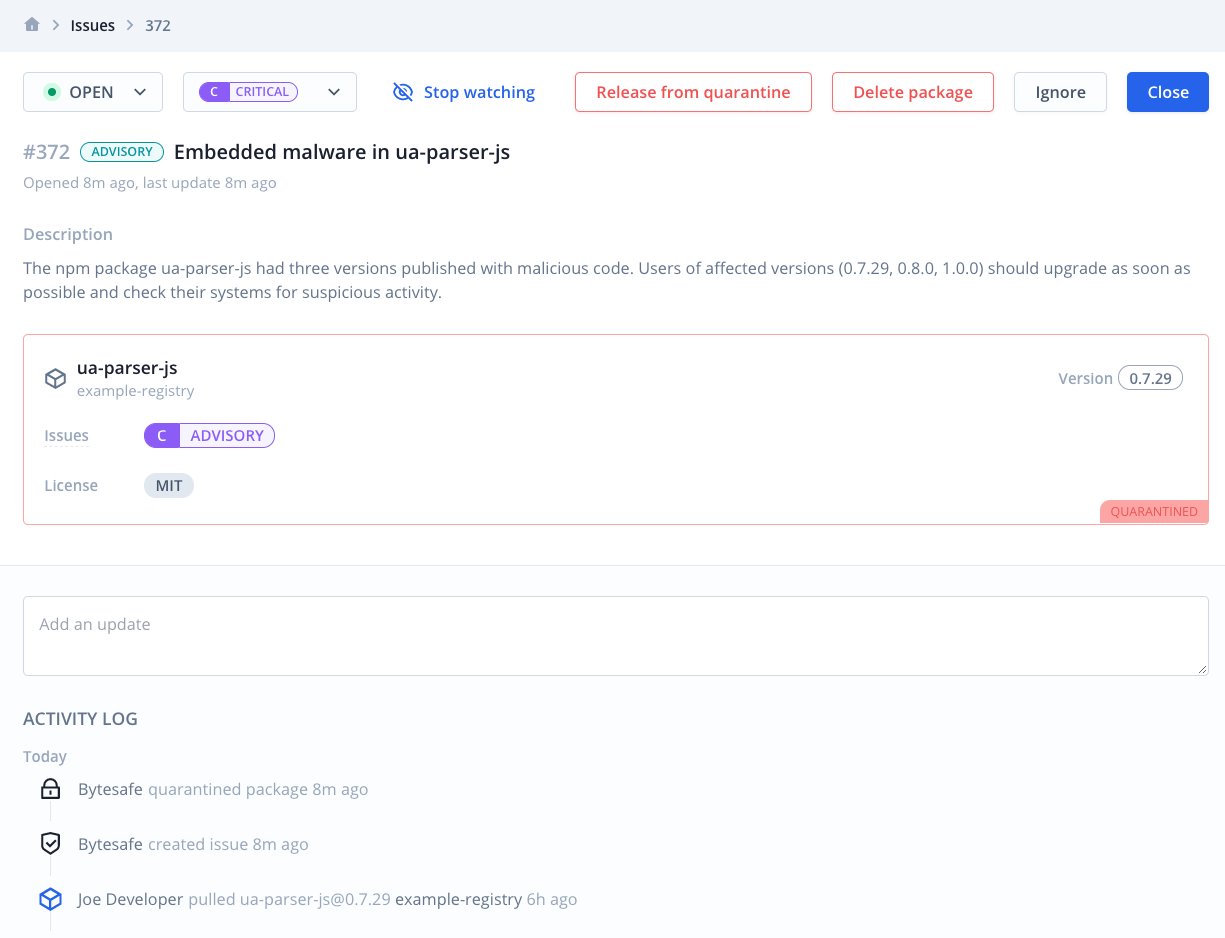
Task: Click the Add an update text area
Action: pos(615,635)
